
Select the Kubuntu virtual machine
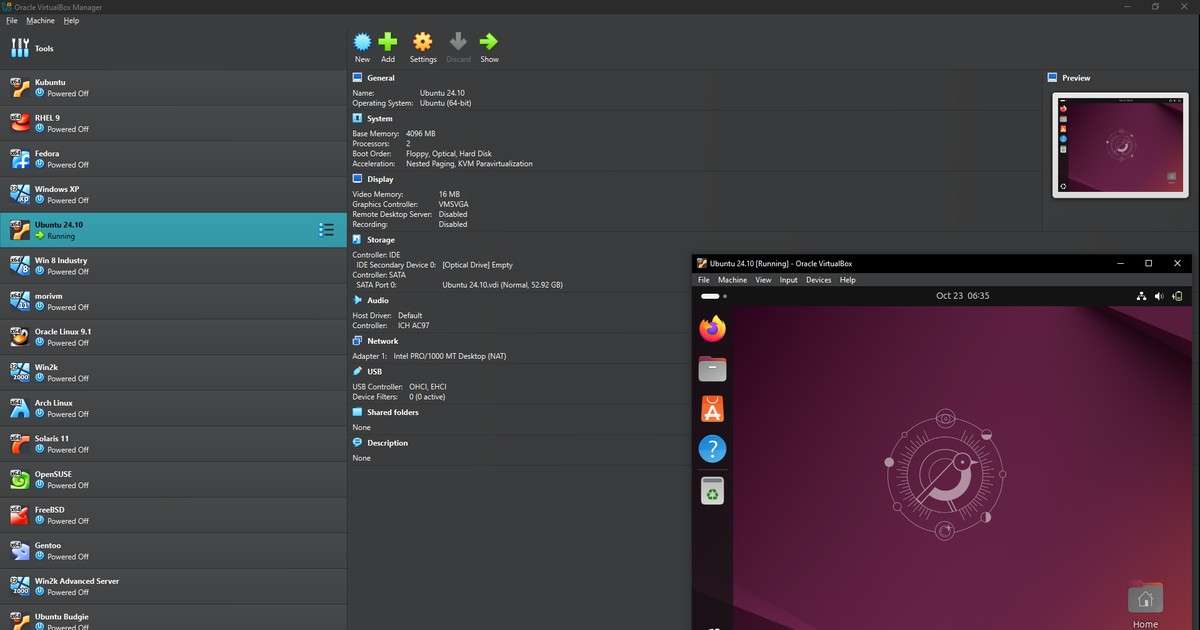pyautogui.click(x=173, y=88)
